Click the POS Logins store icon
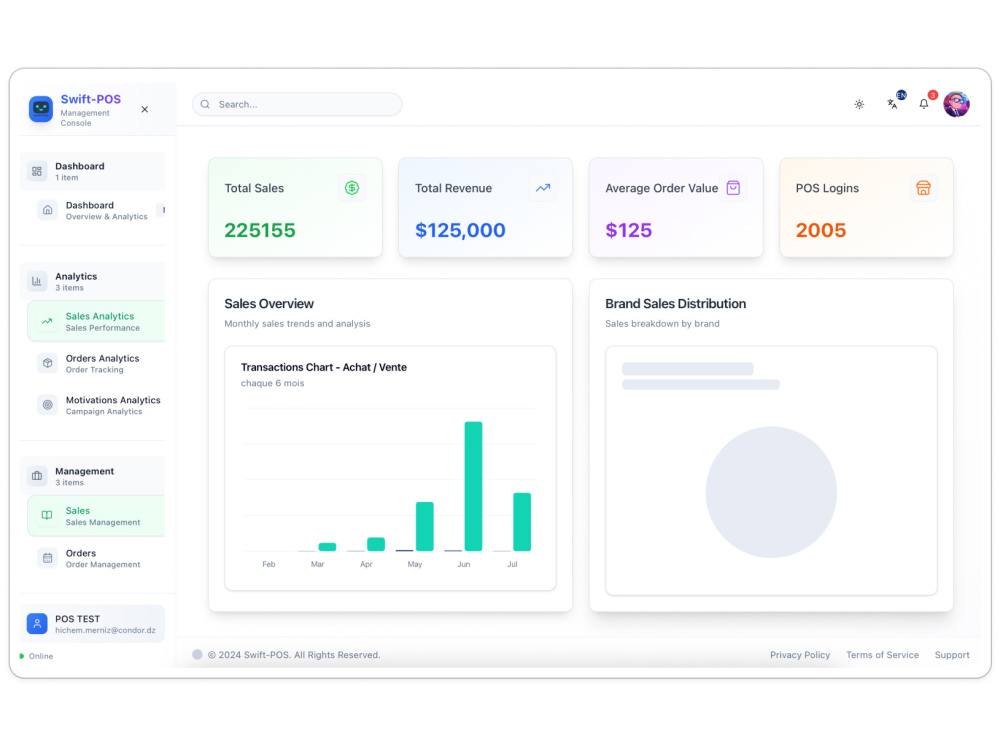 [923, 188]
